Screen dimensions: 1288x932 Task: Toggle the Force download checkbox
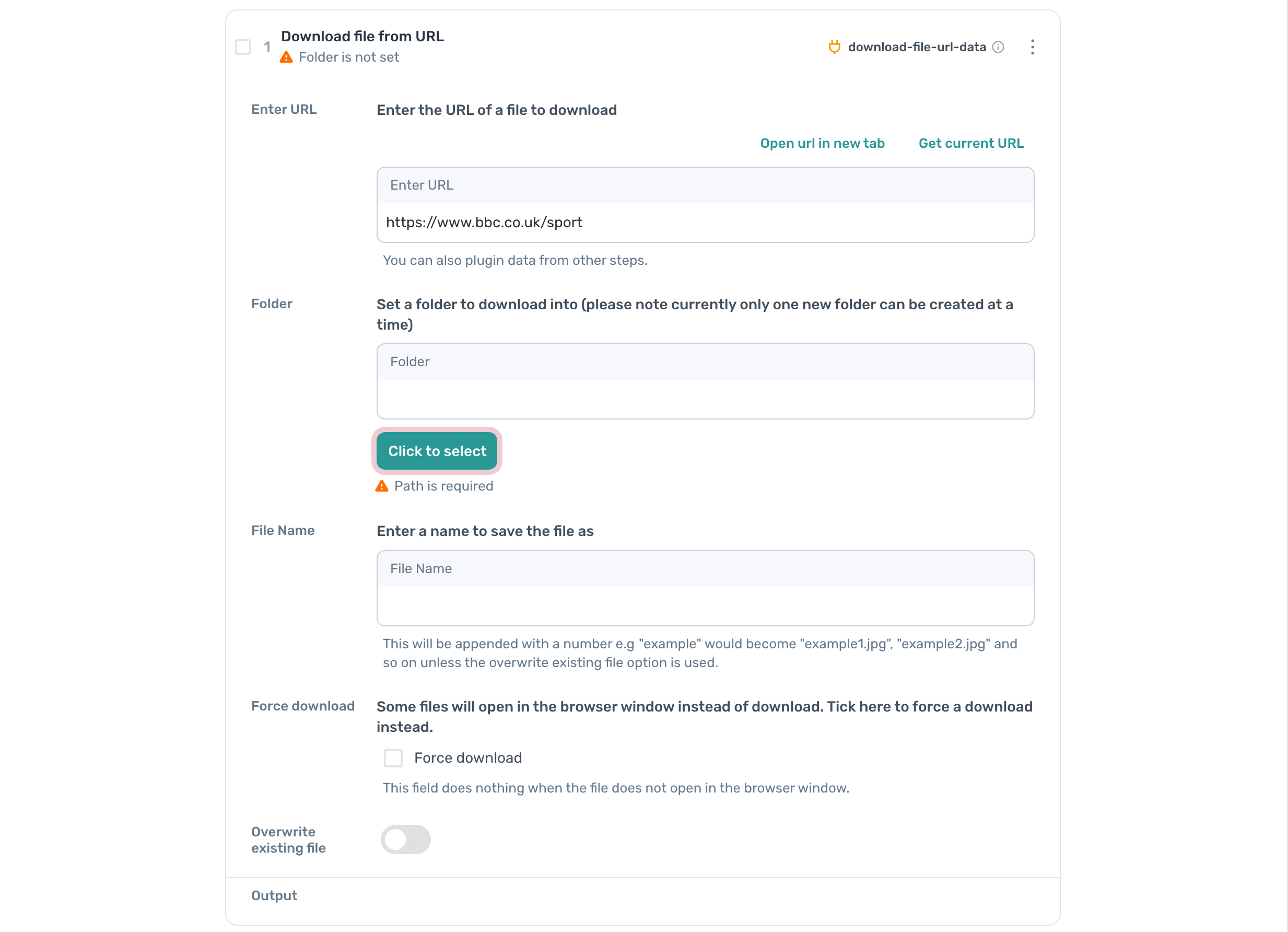pos(393,758)
